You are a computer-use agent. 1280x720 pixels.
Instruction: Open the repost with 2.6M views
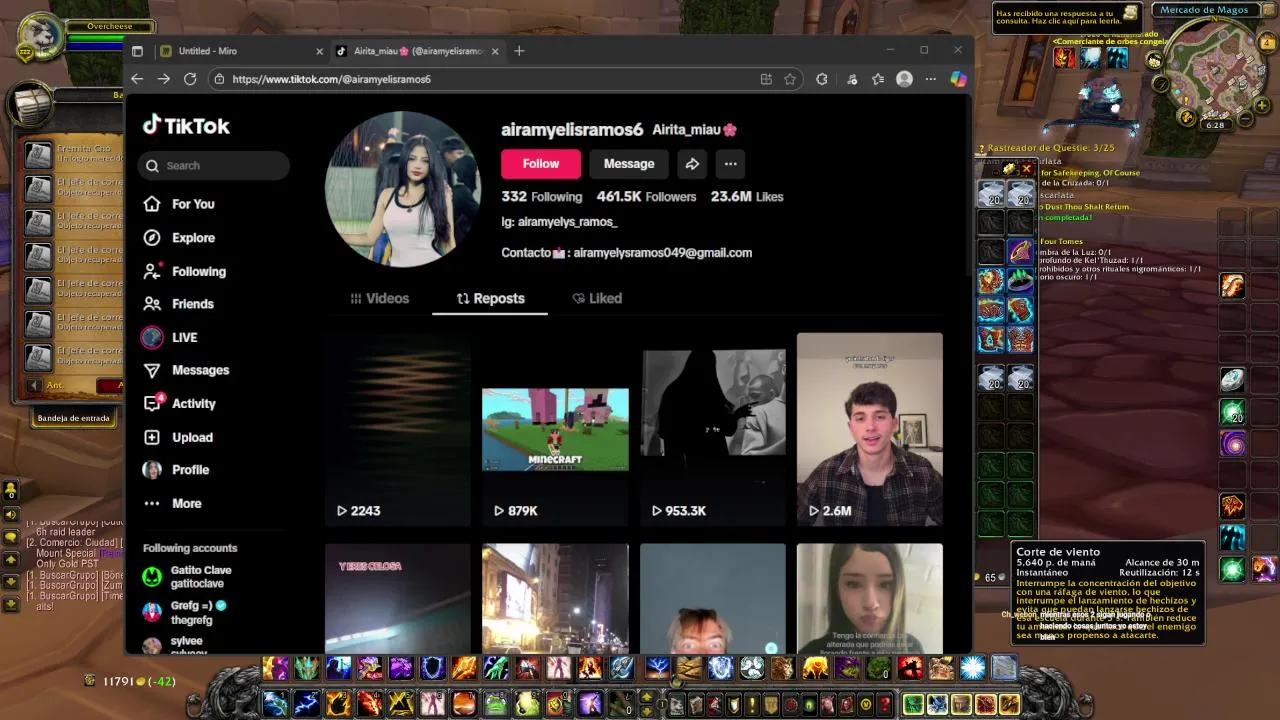click(x=869, y=429)
